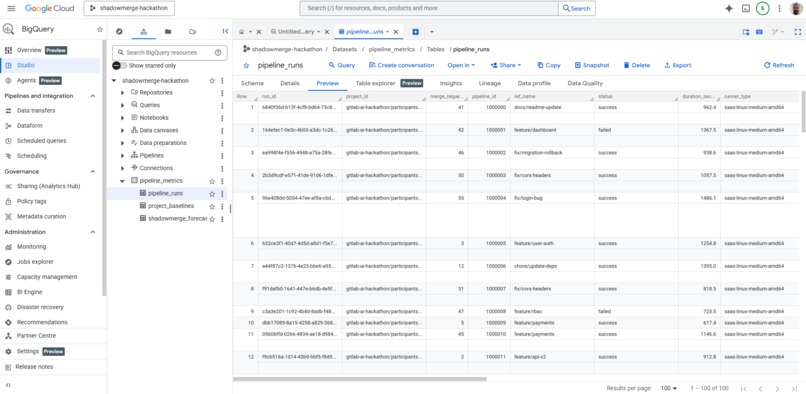The width and height of the screenshot is (806, 394).
Task: Open the folder icon tab in explorer
Action: [x=168, y=31]
